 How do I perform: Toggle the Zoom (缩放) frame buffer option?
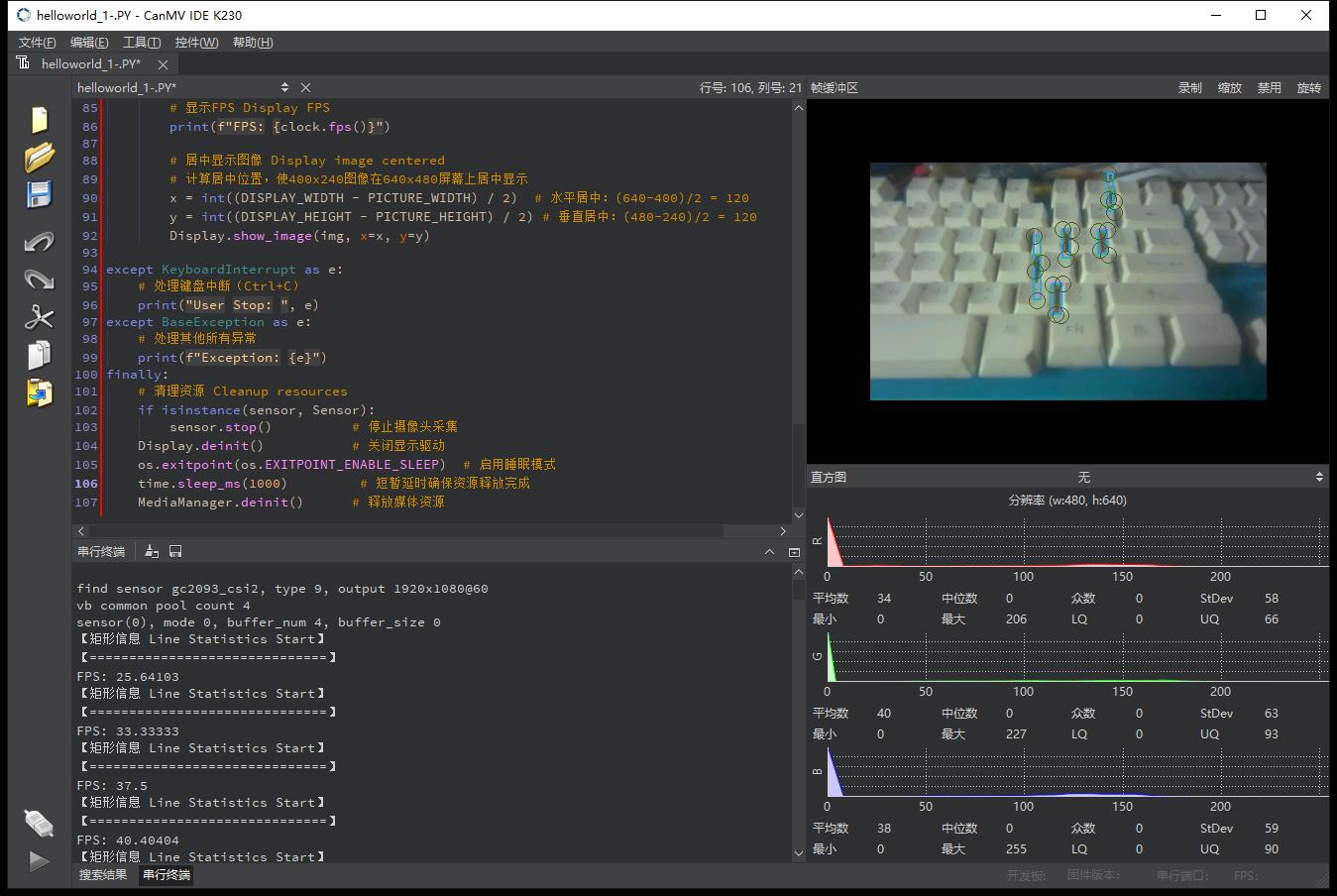click(x=1229, y=88)
